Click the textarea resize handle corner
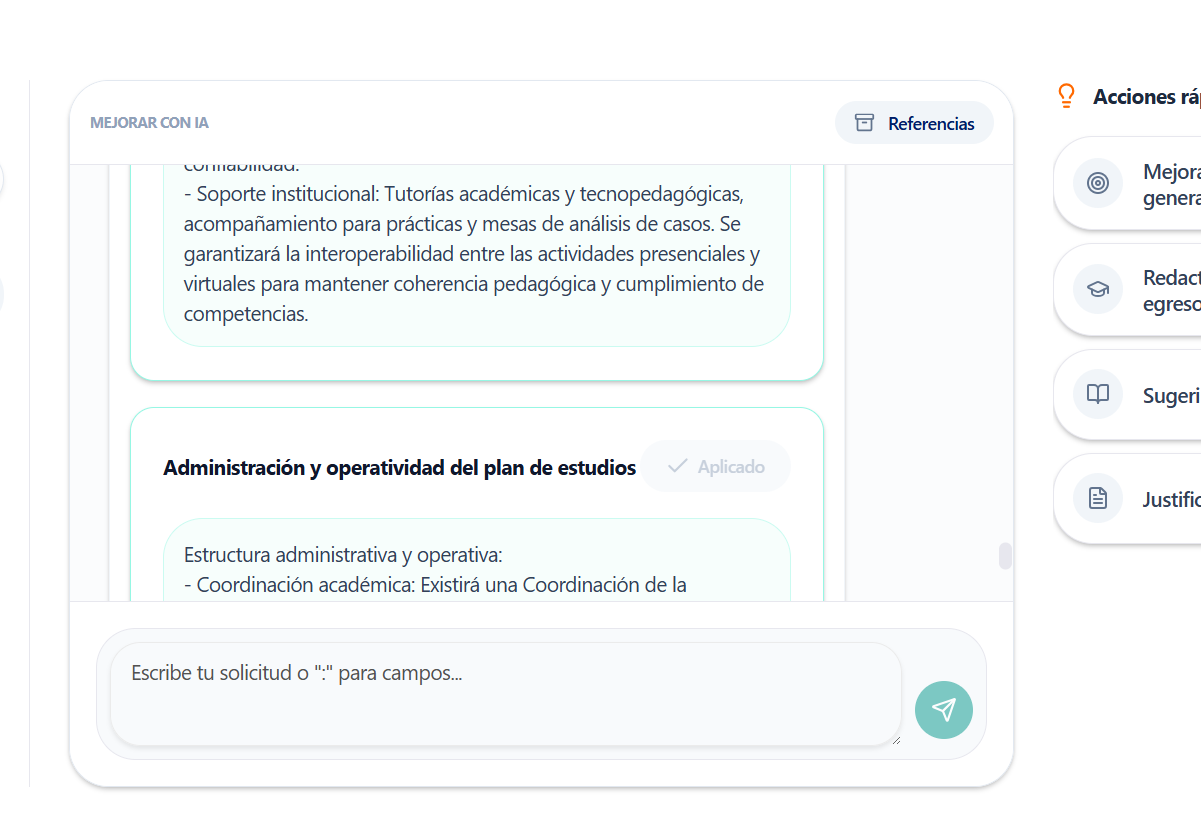Image resolution: width=1201 pixels, height=821 pixels. [x=896, y=741]
